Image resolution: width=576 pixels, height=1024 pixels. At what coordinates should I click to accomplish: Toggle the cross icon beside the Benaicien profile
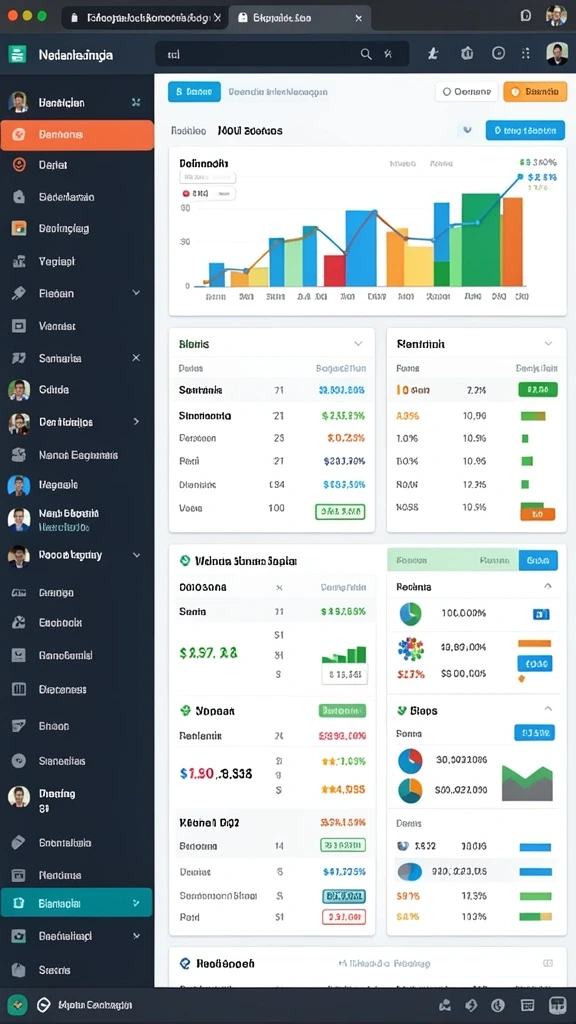[x=136, y=102]
